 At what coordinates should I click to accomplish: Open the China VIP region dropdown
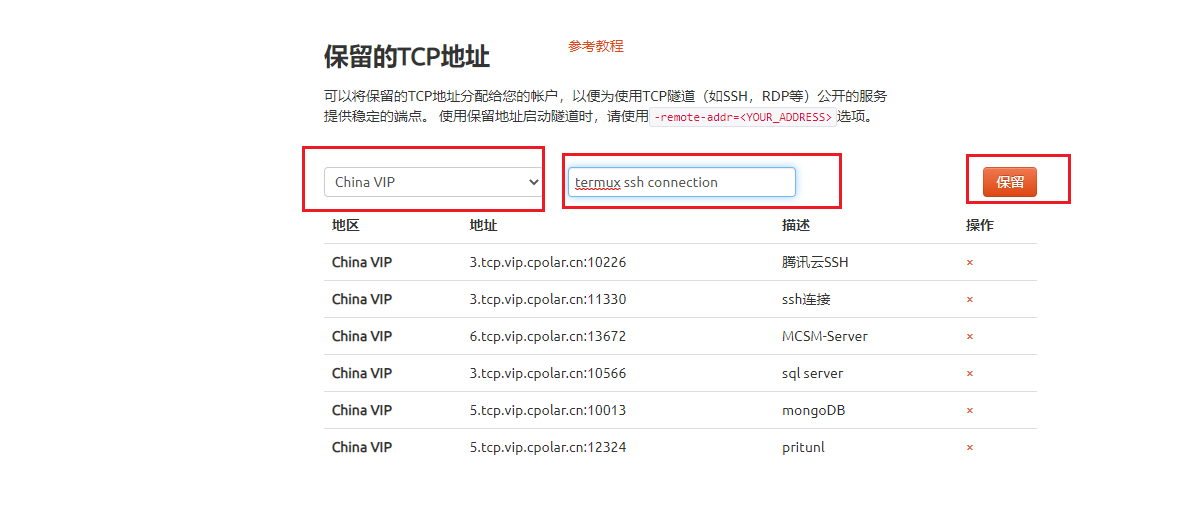click(433, 182)
